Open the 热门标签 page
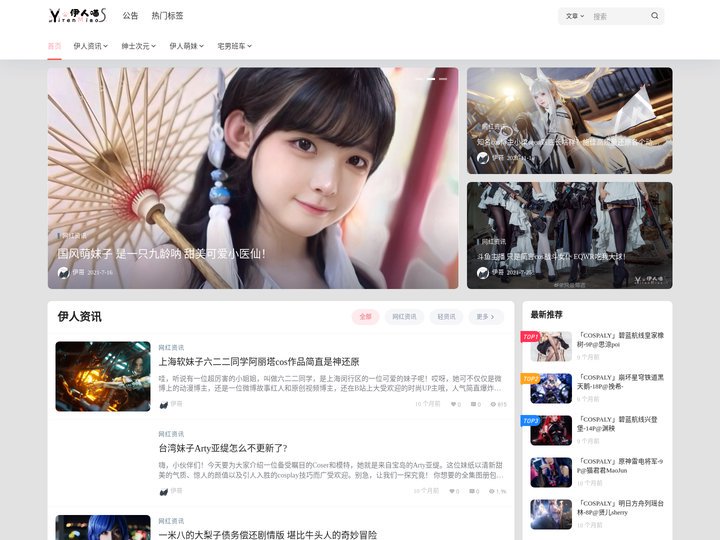The height and width of the screenshot is (540, 720). (167, 16)
